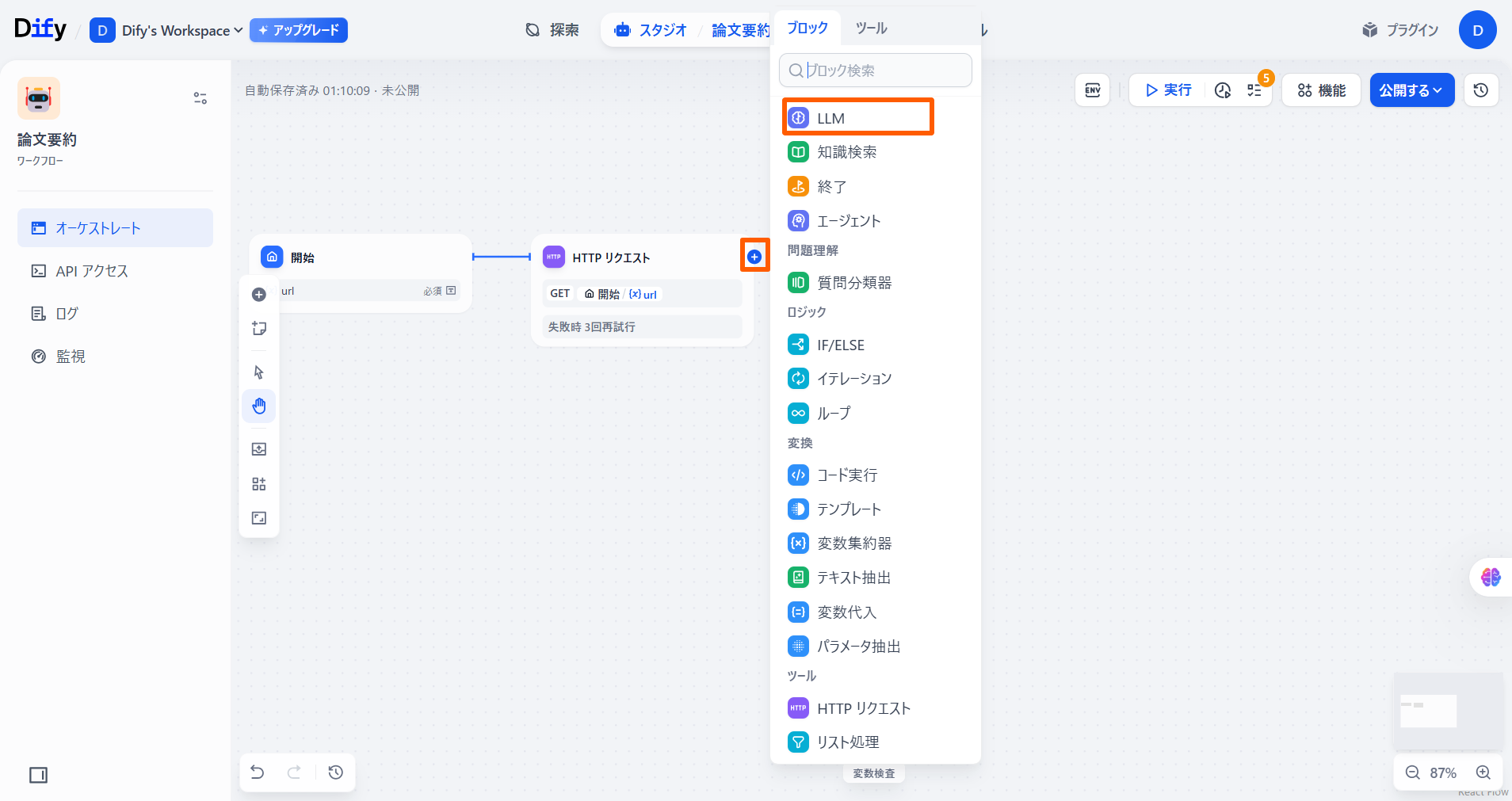Screen dimensions: 1512x801
Task: Open the ENV environment variables icon
Action: [x=1092, y=90]
